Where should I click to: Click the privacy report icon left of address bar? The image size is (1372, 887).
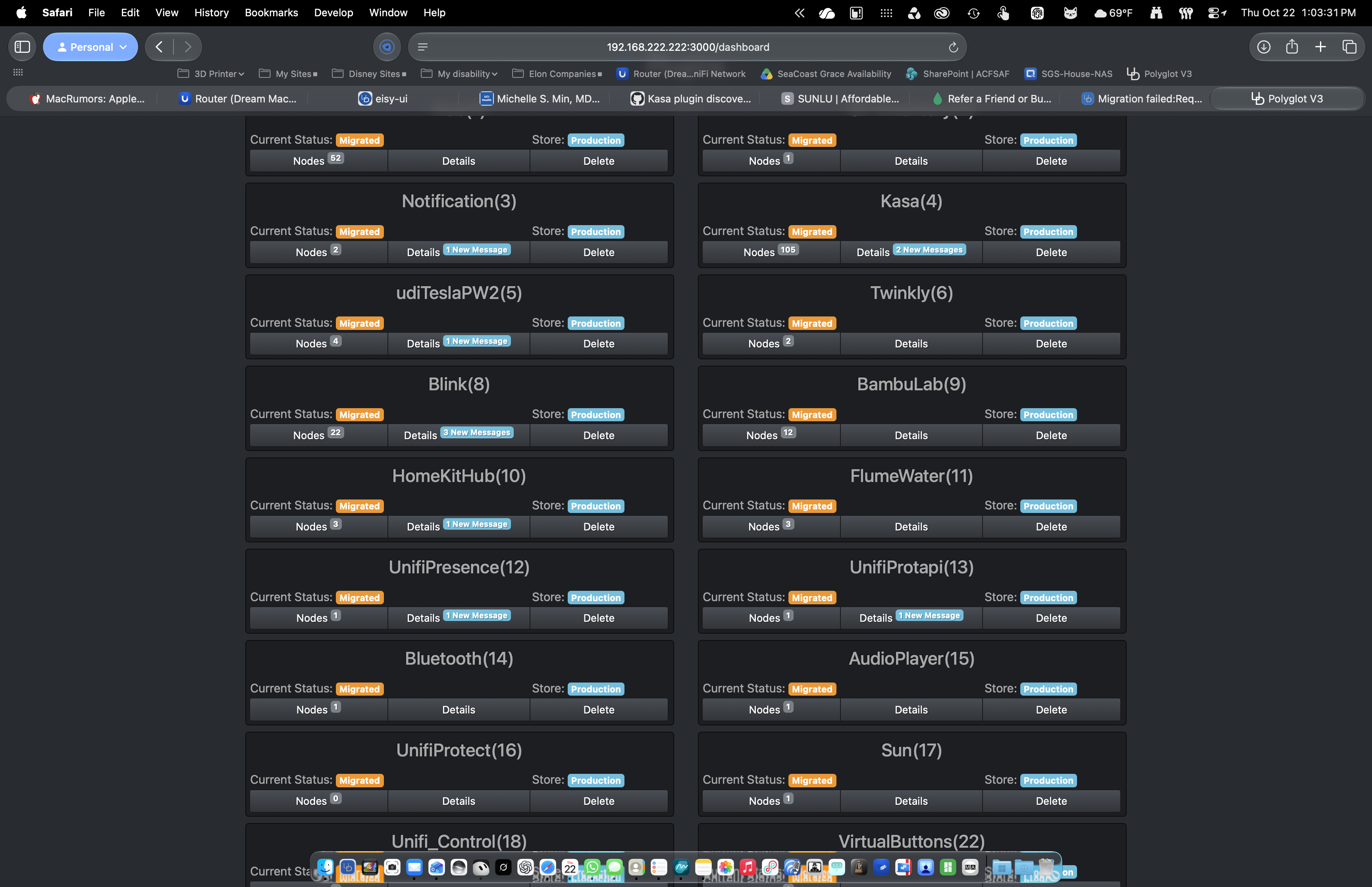coord(387,47)
